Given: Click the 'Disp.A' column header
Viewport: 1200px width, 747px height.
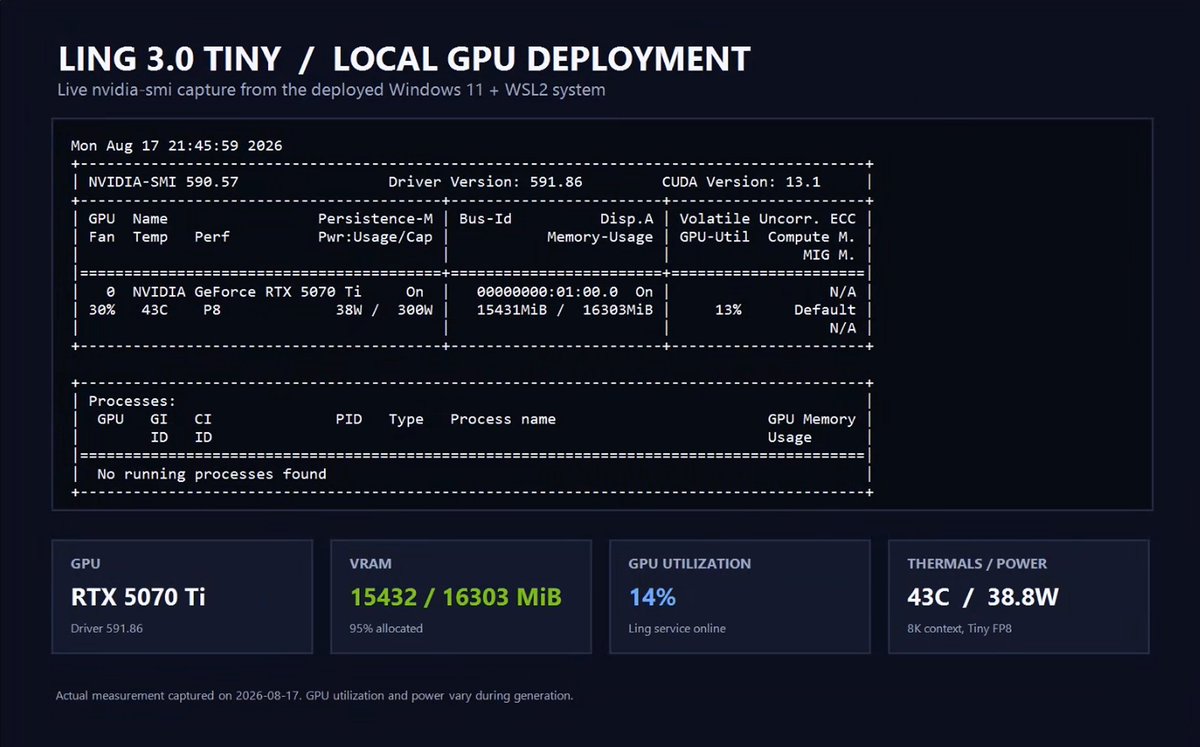Looking at the screenshot, I should coord(627,219).
